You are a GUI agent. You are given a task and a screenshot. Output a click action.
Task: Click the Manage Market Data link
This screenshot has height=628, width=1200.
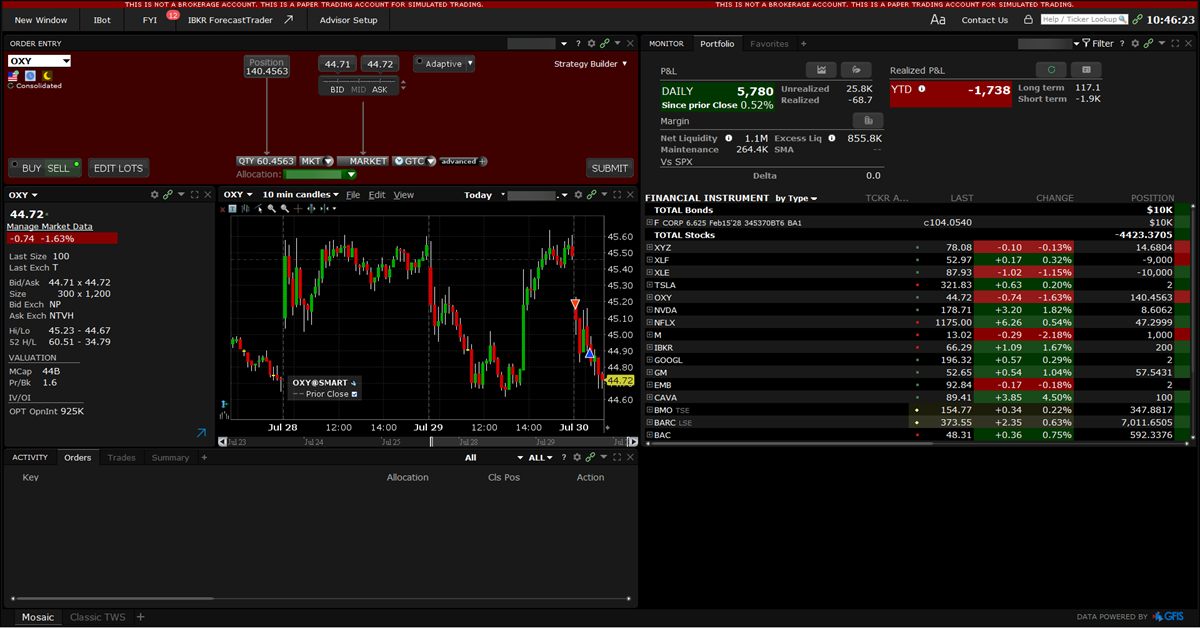click(x=49, y=227)
